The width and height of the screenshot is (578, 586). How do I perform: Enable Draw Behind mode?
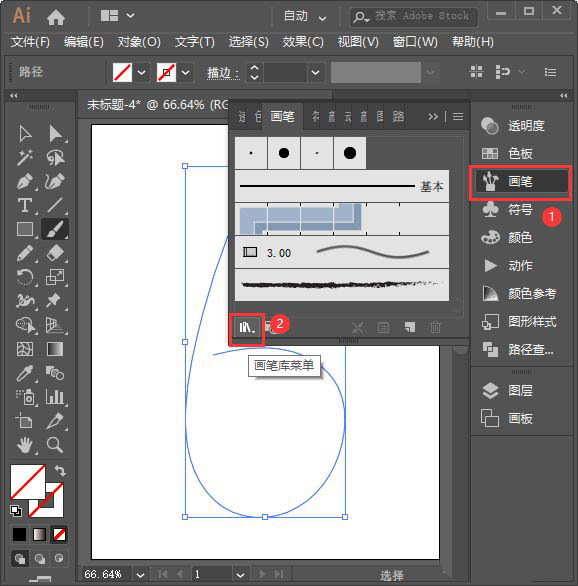tap(40, 559)
